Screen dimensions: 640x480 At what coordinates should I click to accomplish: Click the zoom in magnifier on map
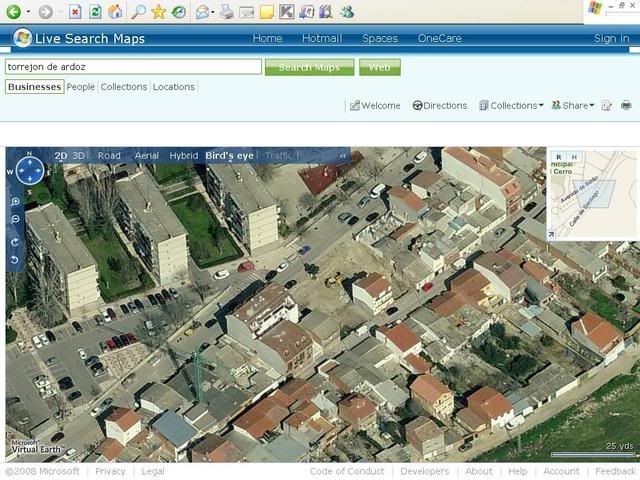tap(15, 202)
